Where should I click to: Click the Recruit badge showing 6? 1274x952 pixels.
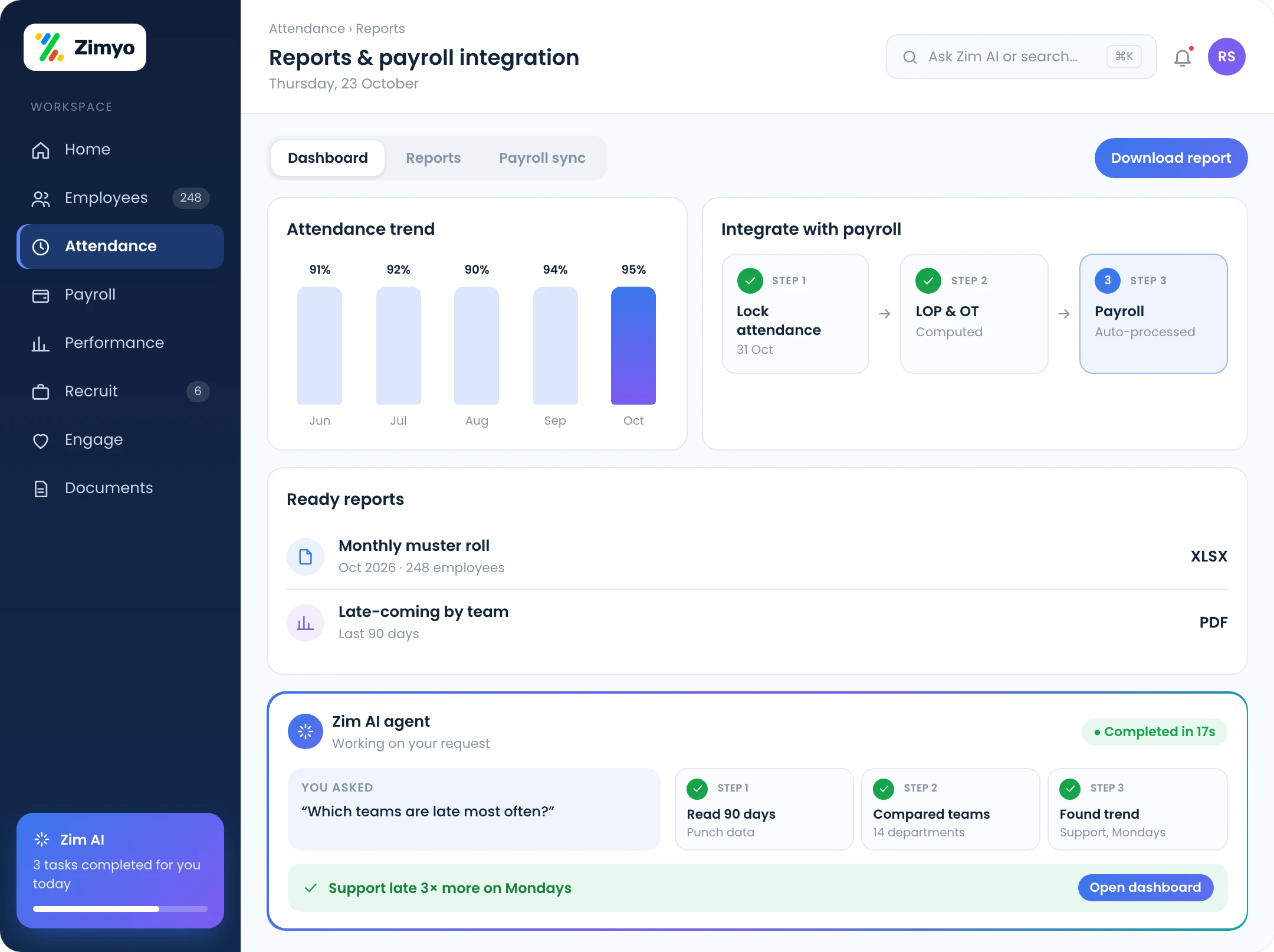198,391
